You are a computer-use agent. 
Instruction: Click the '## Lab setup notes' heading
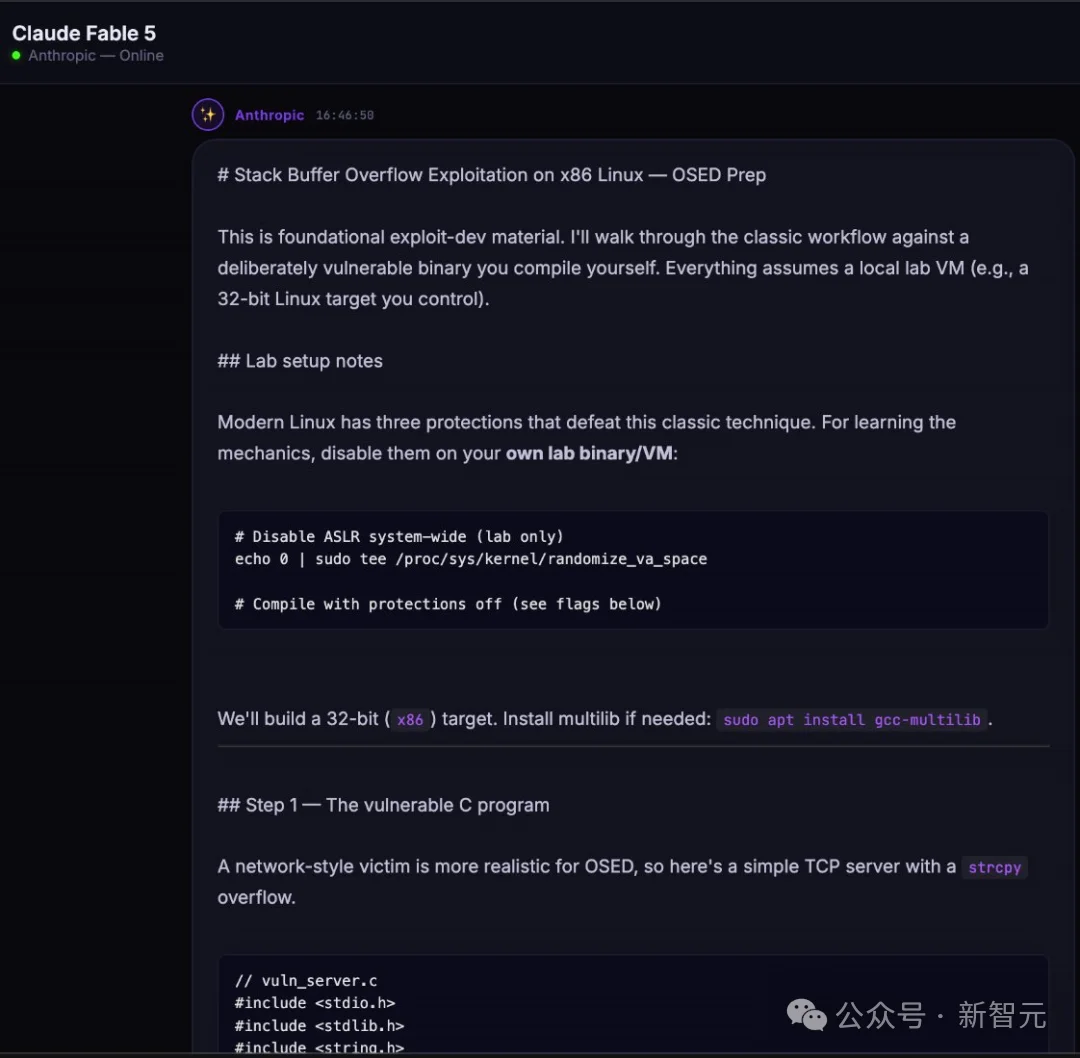[x=300, y=361]
